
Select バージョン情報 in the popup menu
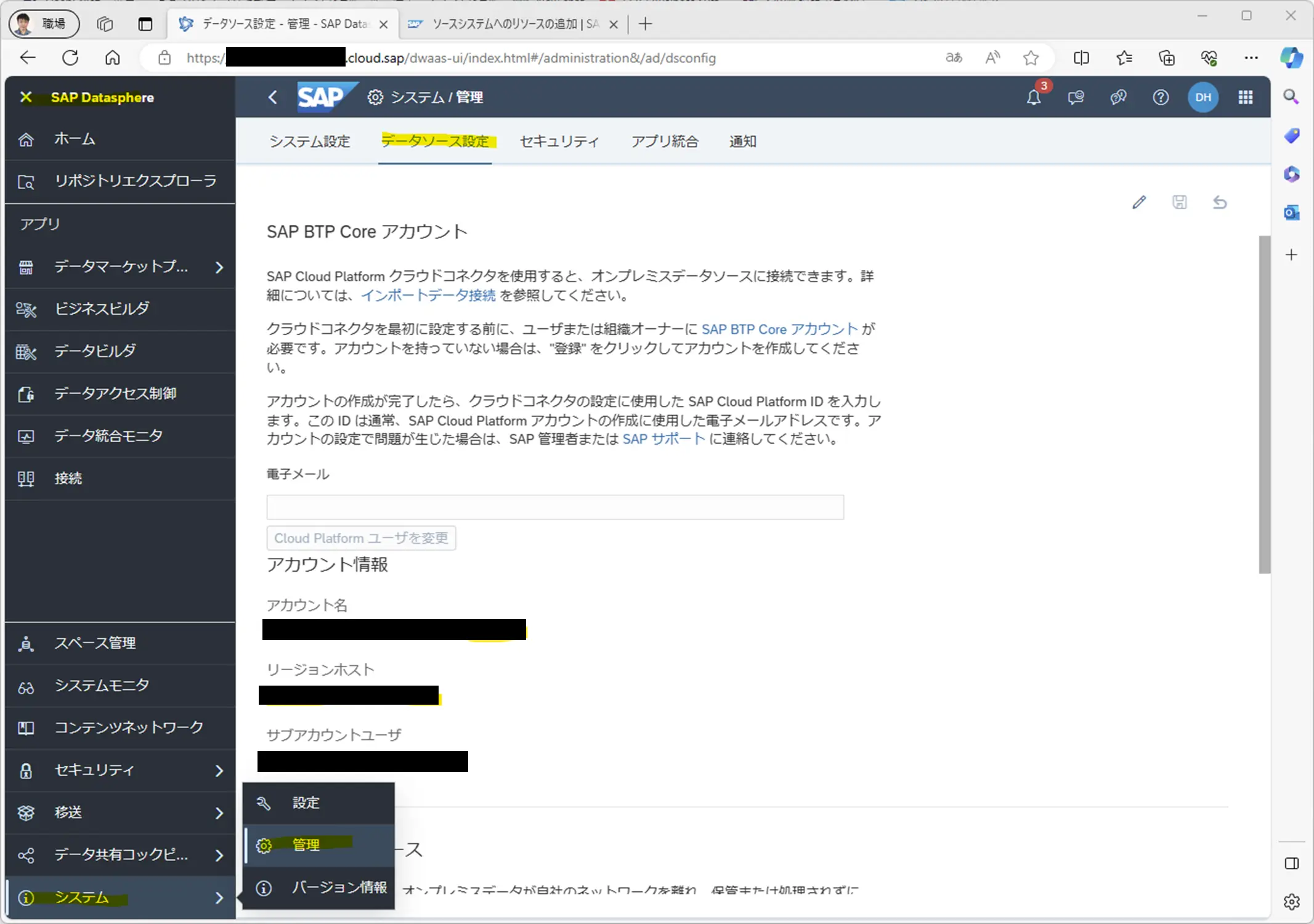tap(318, 888)
